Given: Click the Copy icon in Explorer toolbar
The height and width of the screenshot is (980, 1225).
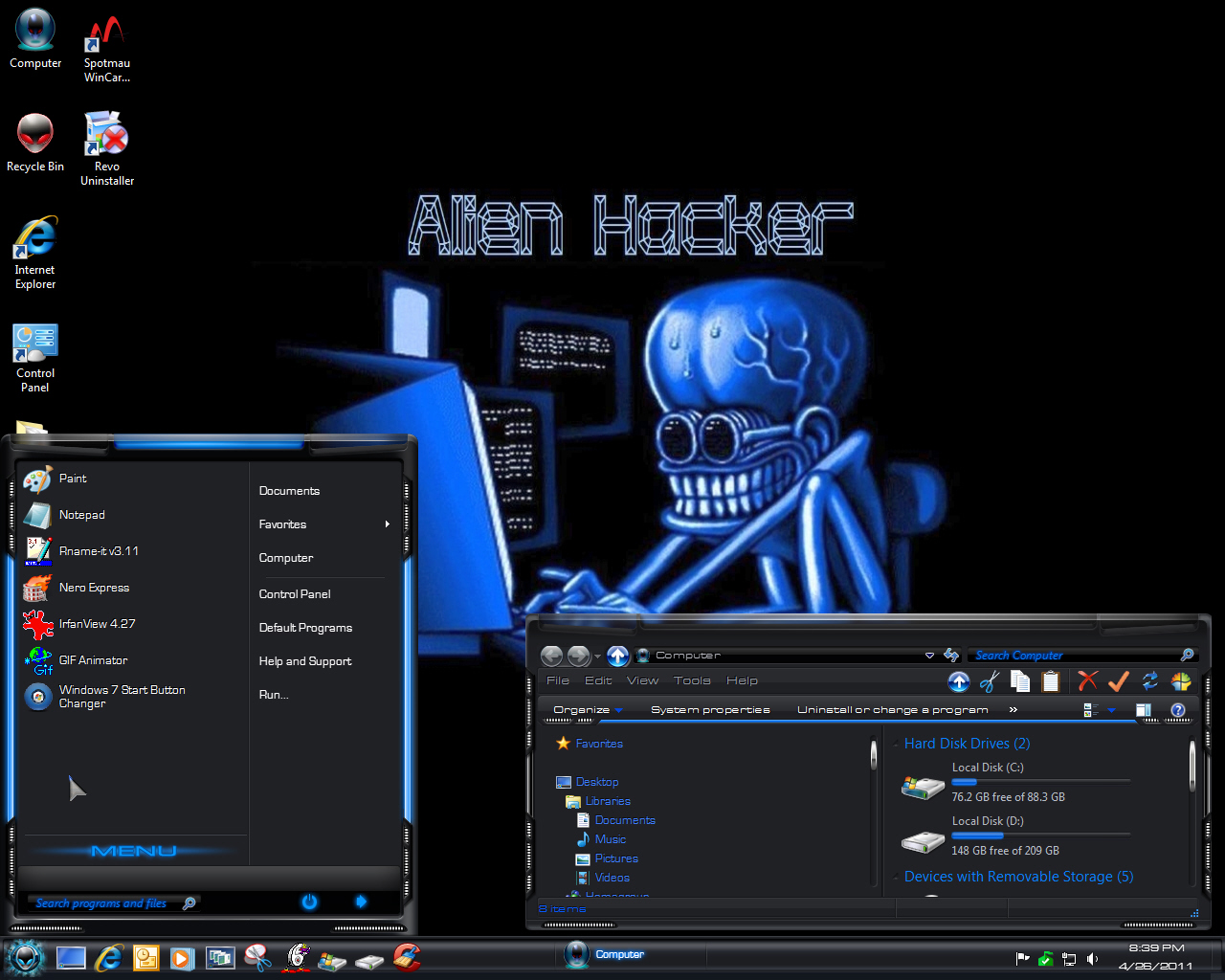Looking at the screenshot, I should point(1020,681).
